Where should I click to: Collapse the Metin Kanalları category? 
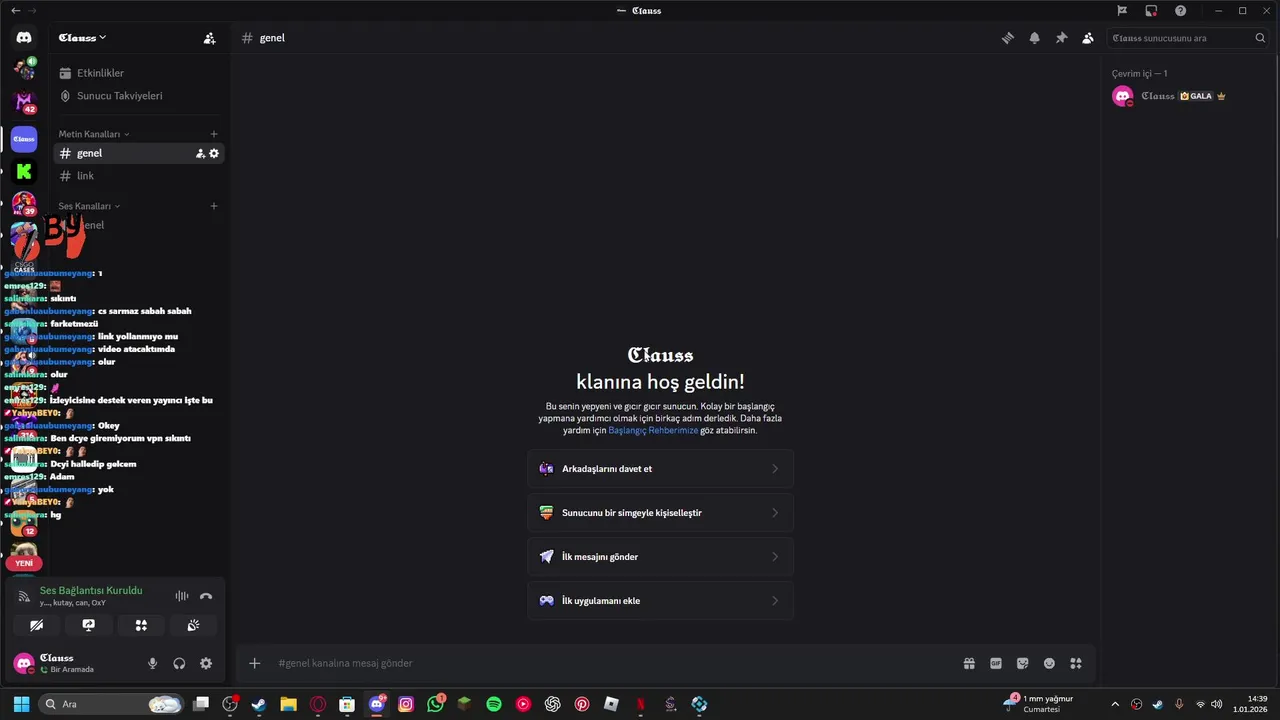coord(94,134)
